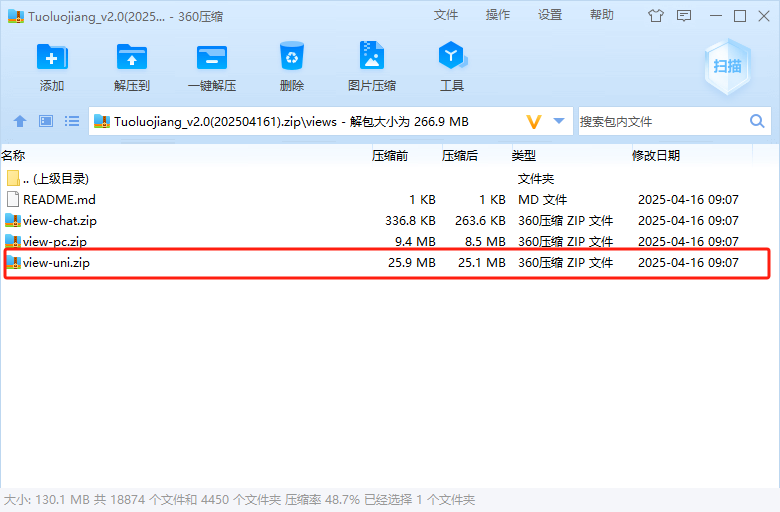
Task: Click the 25.9 MB size cell
Action: tap(412, 262)
